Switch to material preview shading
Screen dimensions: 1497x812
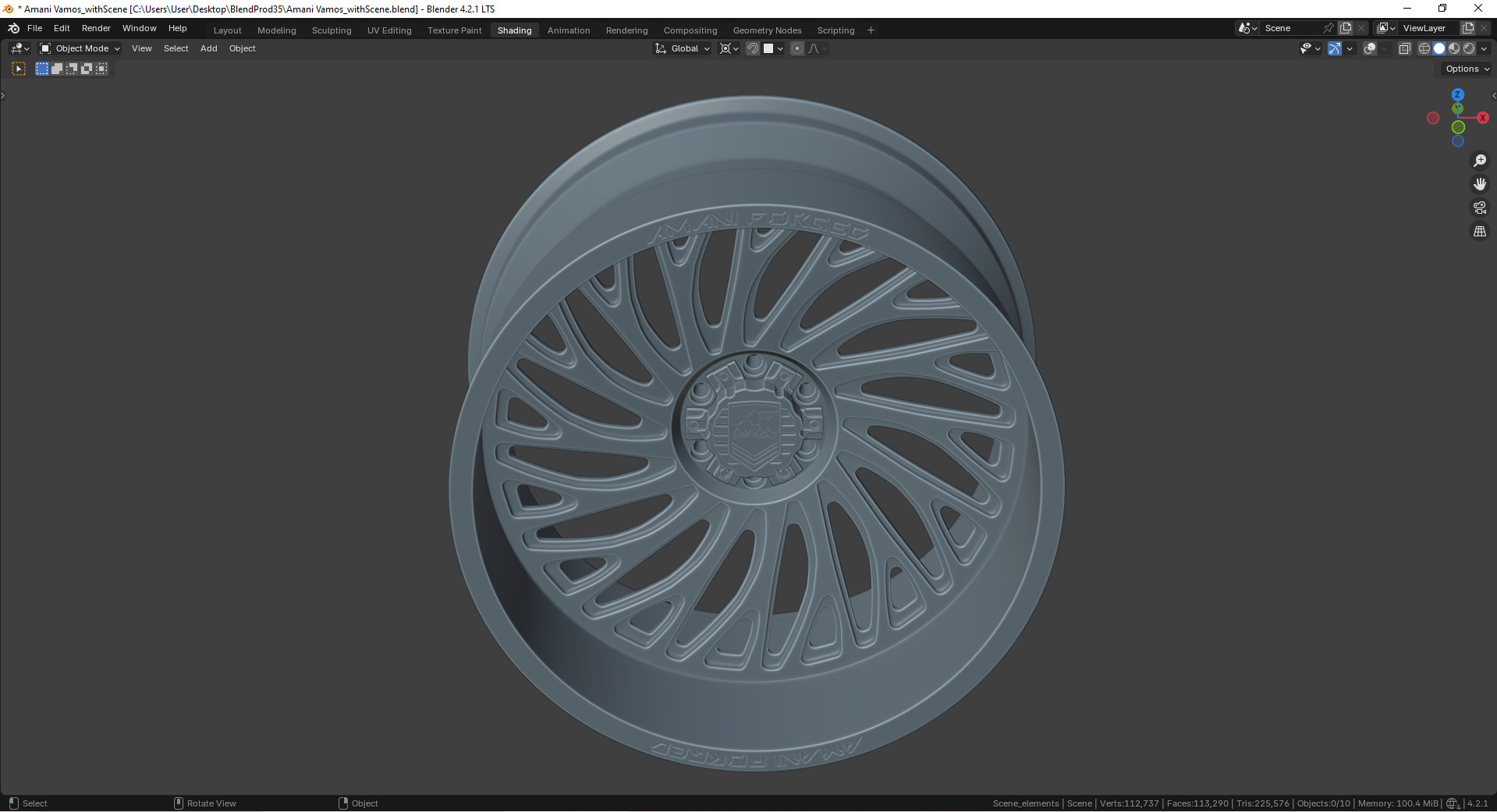pos(1454,48)
